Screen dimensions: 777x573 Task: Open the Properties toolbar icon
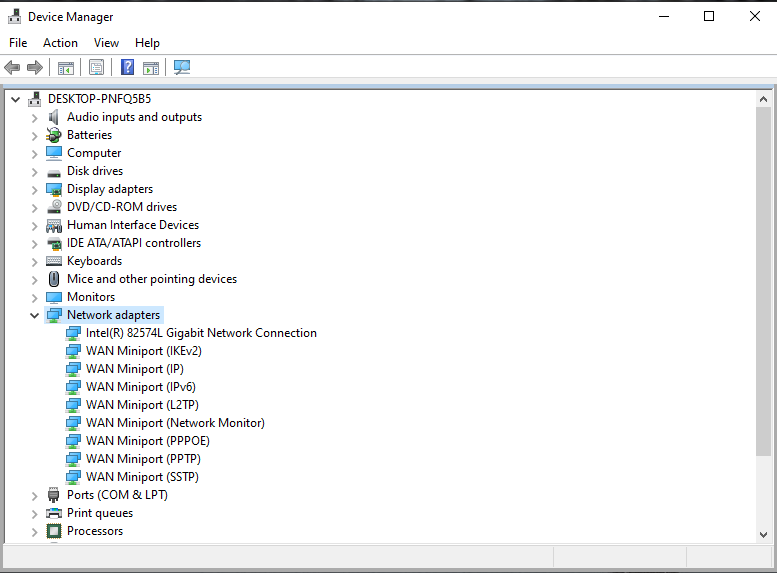pos(96,67)
